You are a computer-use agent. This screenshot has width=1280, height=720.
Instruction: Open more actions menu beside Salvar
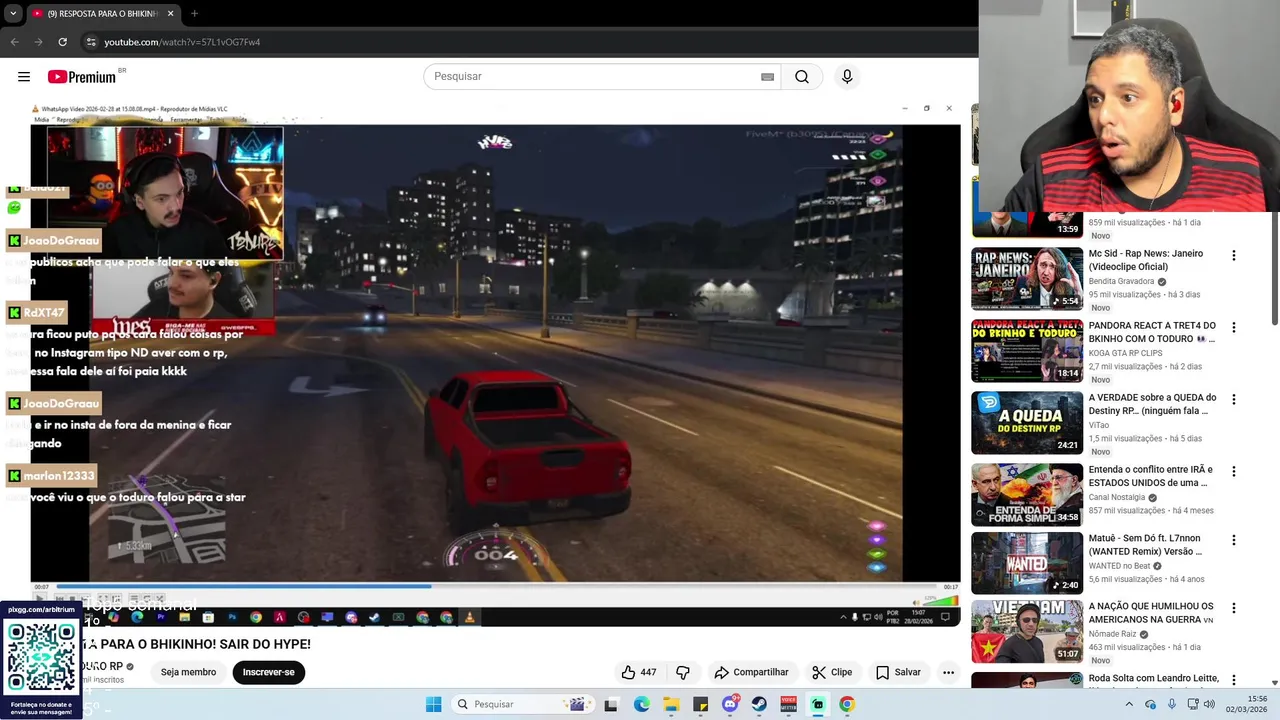[x=948, y=672]
